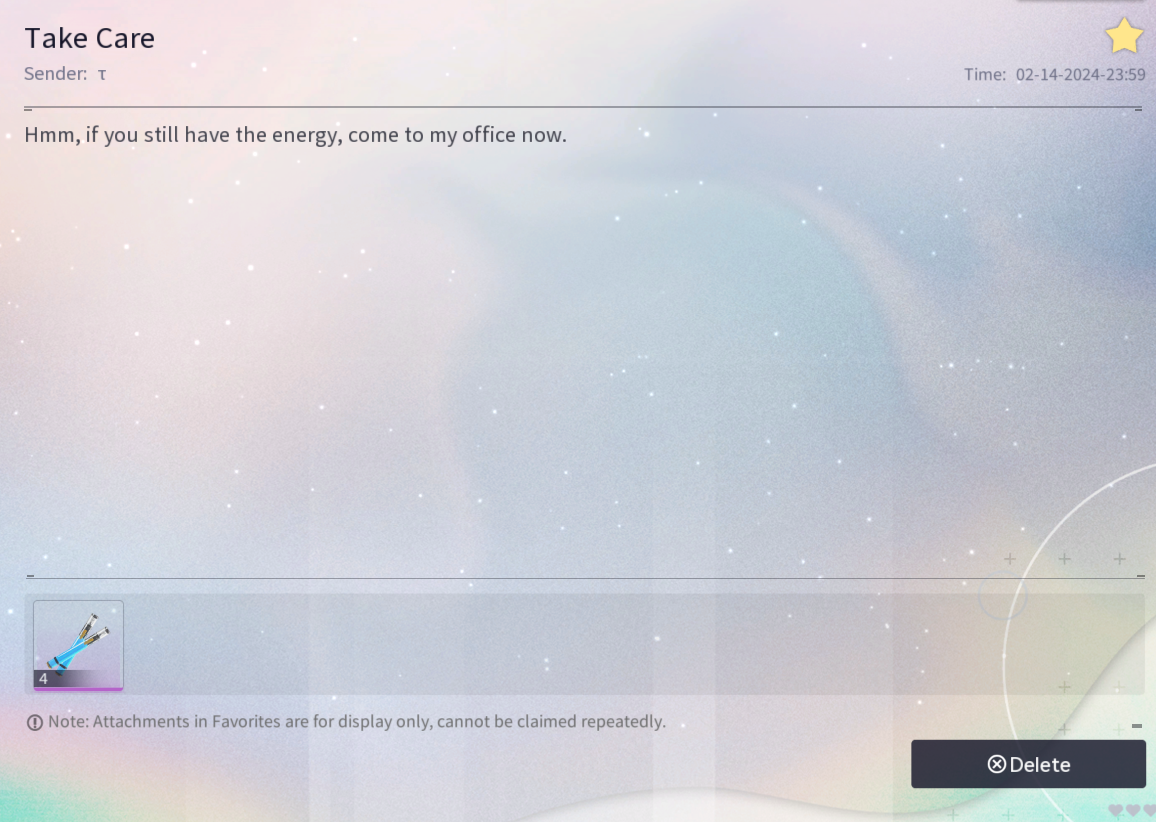
Task: Select the quantity 4 on the attachment
Action: tap(43, 679)
